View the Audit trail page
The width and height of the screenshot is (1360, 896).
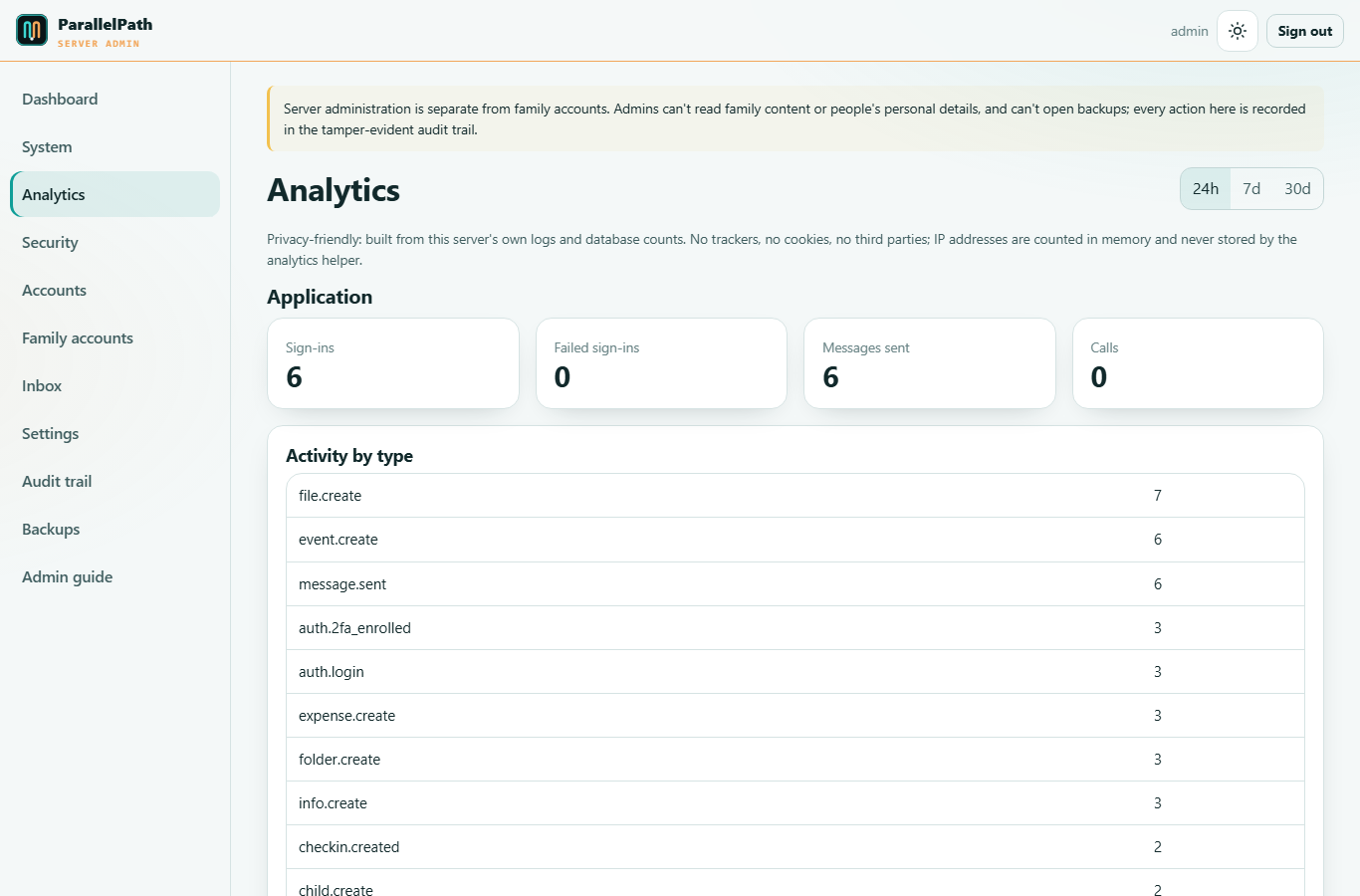(x=114, y=482)
